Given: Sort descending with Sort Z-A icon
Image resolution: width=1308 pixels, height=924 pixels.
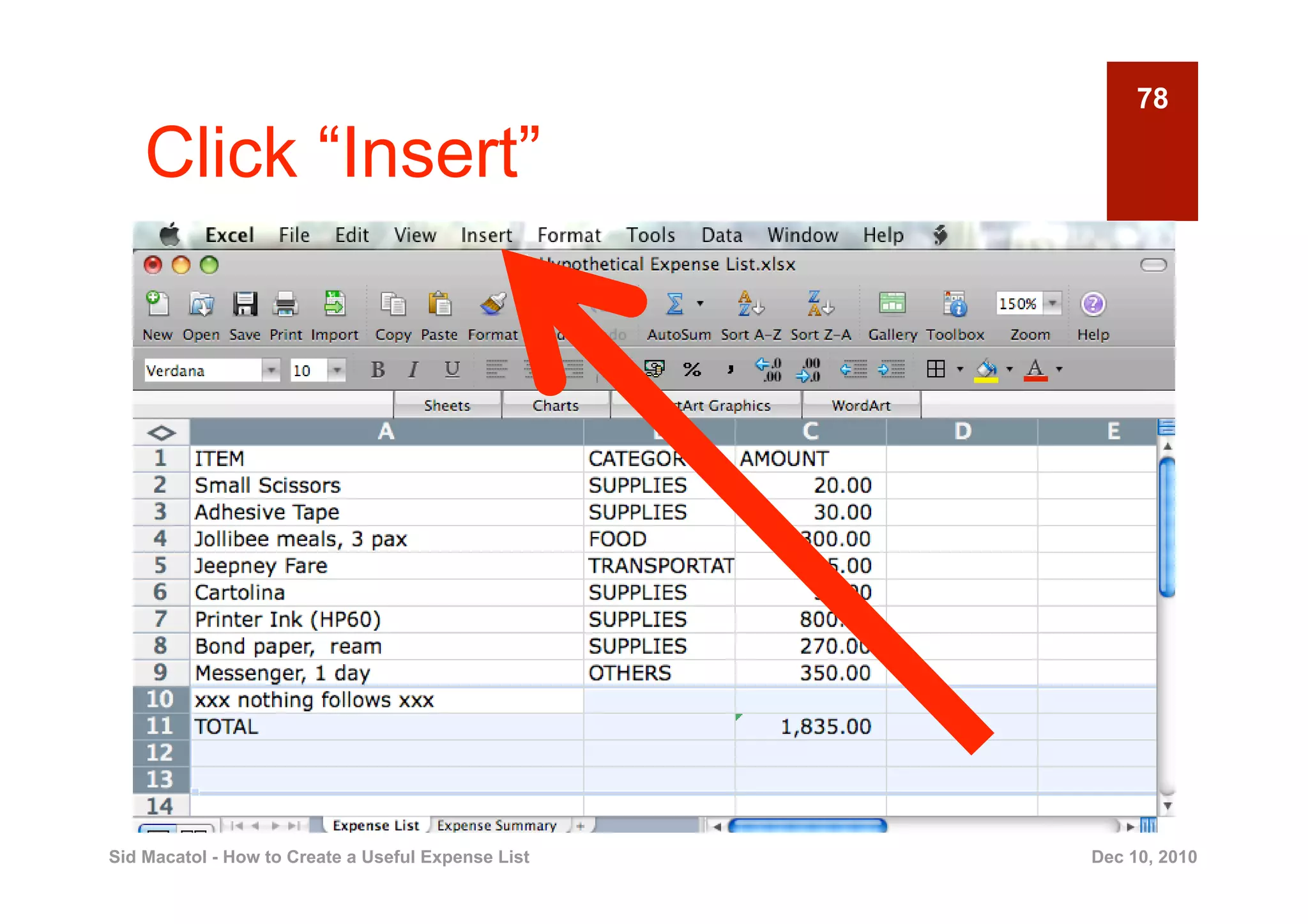Looking at the screenshot, I should (820, 304).
